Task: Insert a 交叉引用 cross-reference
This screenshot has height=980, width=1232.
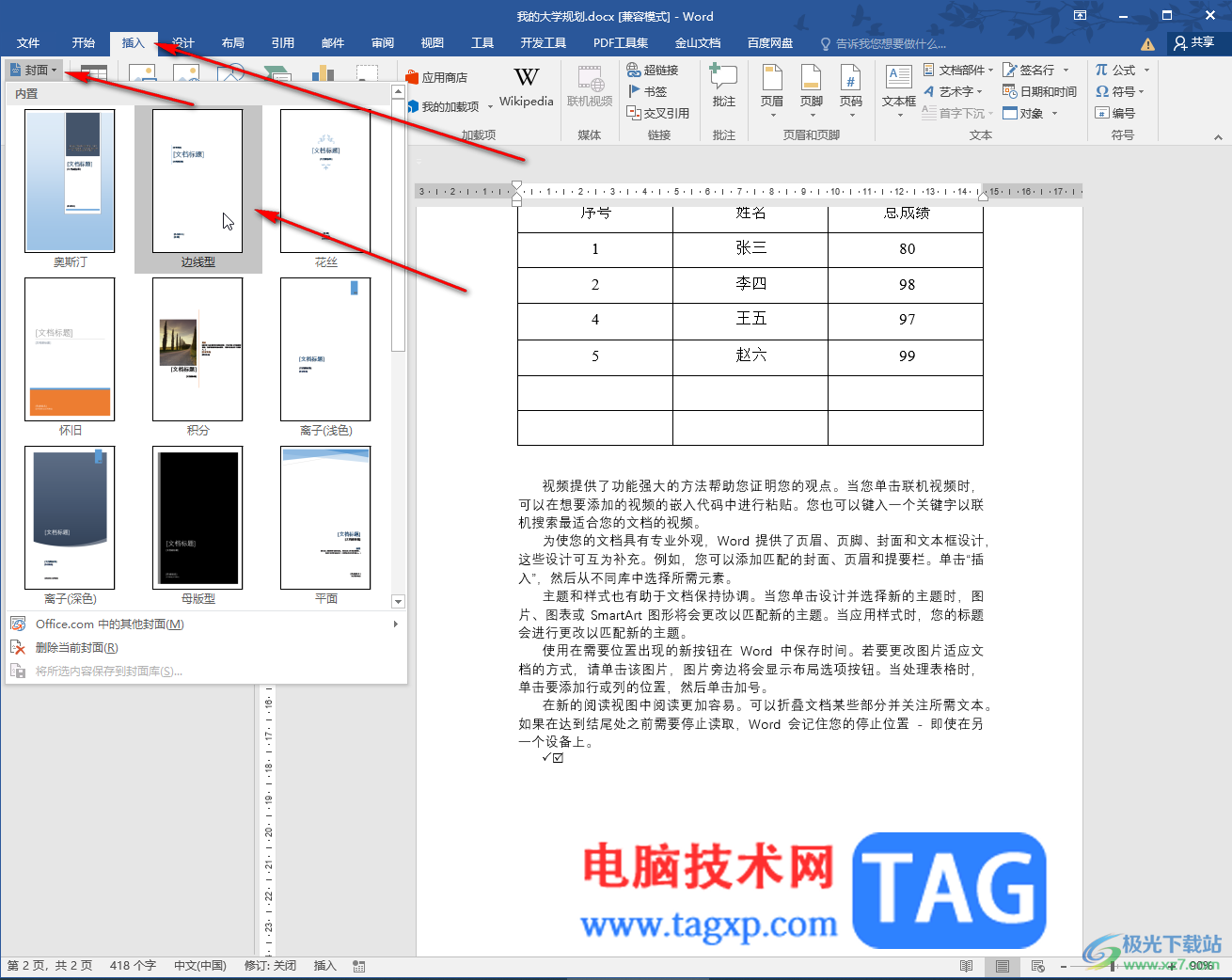Action: 658,113
